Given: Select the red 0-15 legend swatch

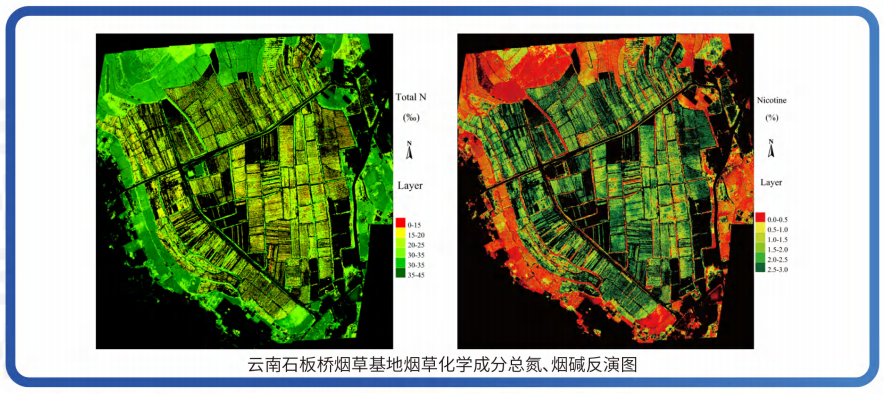Looking at the screenshot, I should click(400, 223).
